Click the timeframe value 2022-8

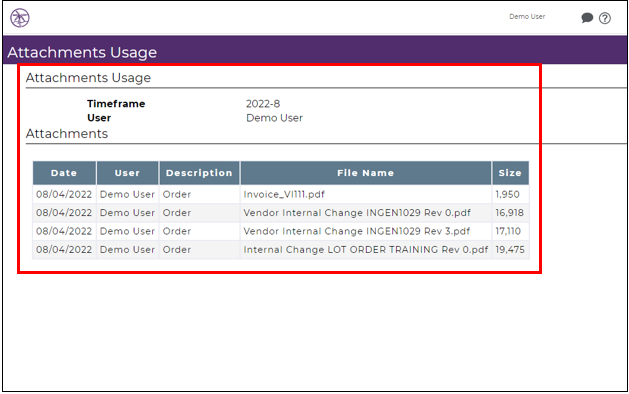[263, 104]
